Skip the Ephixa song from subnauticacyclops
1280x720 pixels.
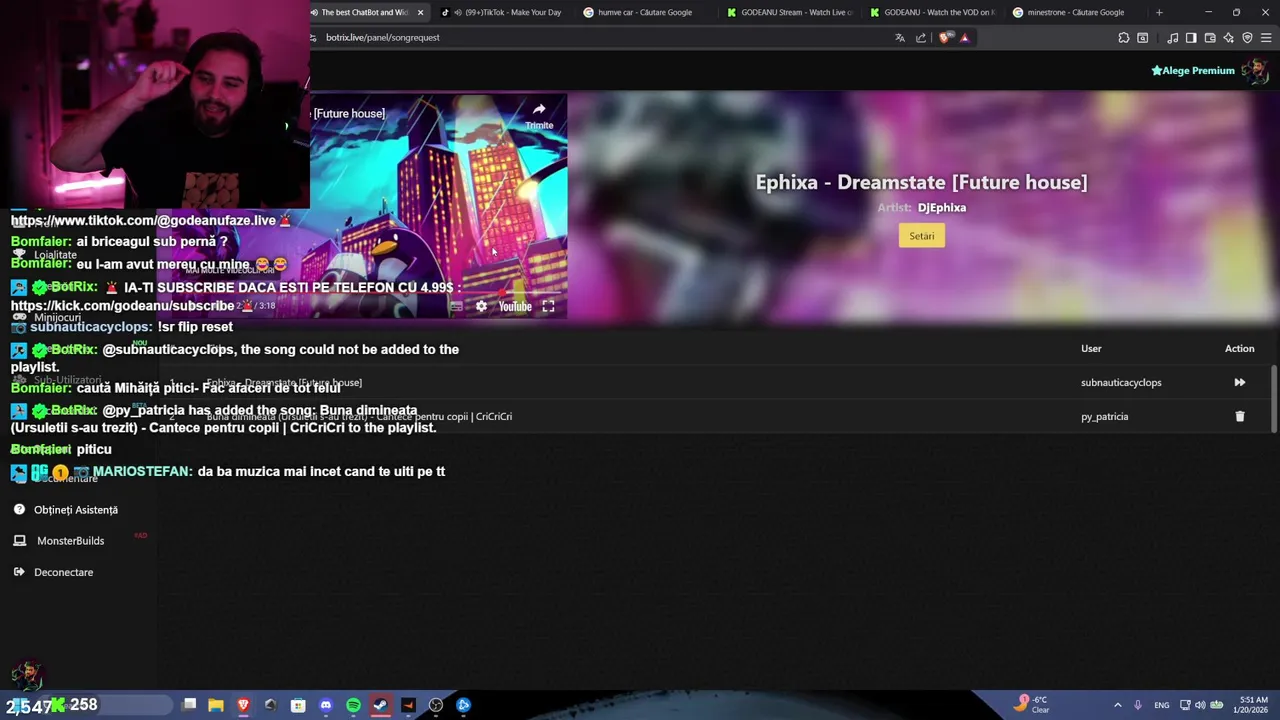point(1239,382)
